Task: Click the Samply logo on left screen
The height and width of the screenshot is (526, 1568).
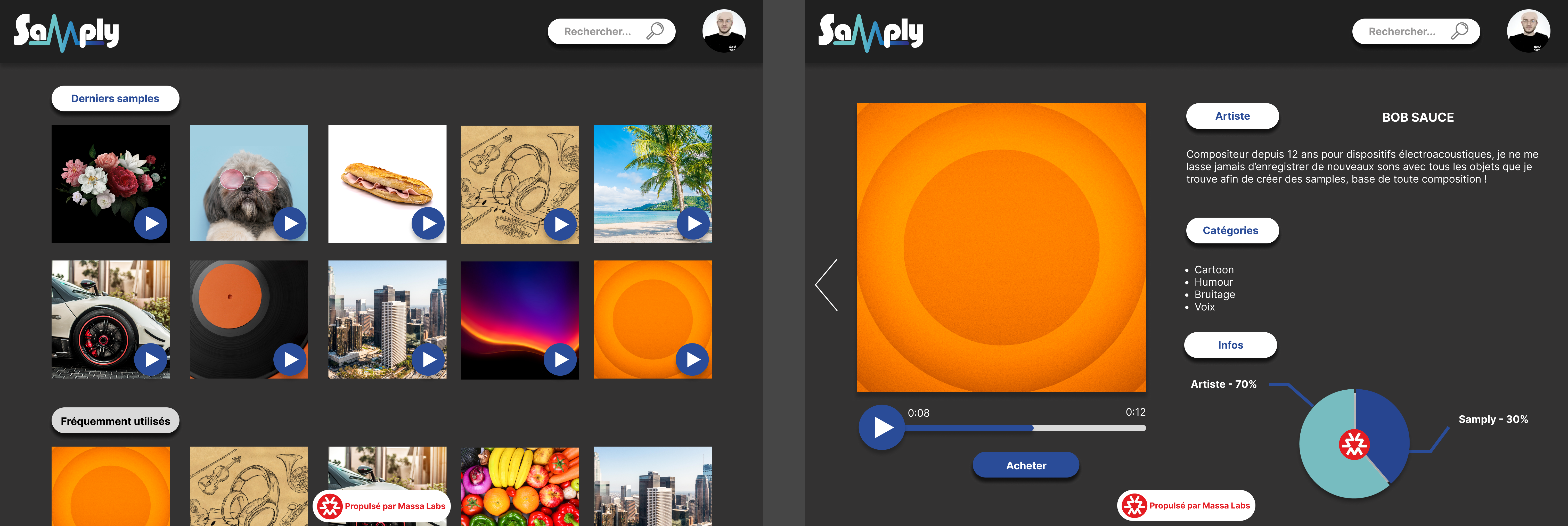Action: tap(66, 33)
